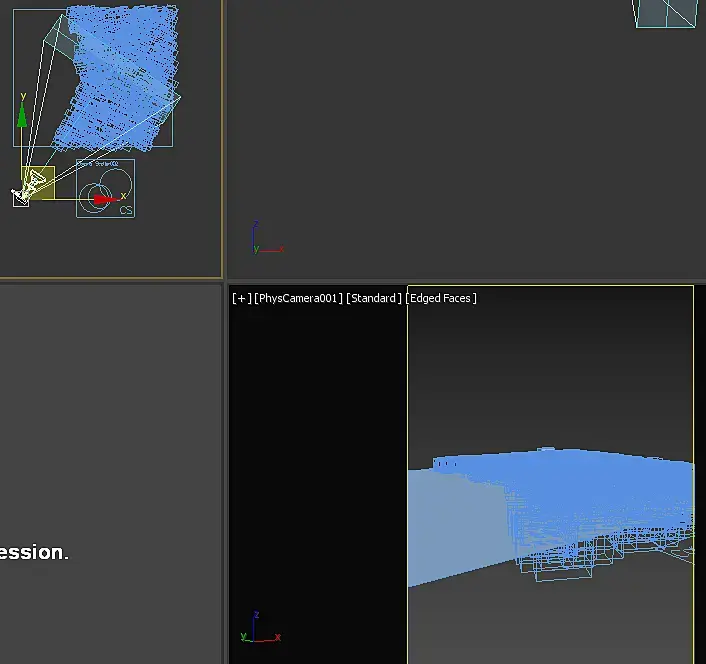The image size is (706, 664).
Task: Open the Standard shading label menu
Action: point(373,298)
